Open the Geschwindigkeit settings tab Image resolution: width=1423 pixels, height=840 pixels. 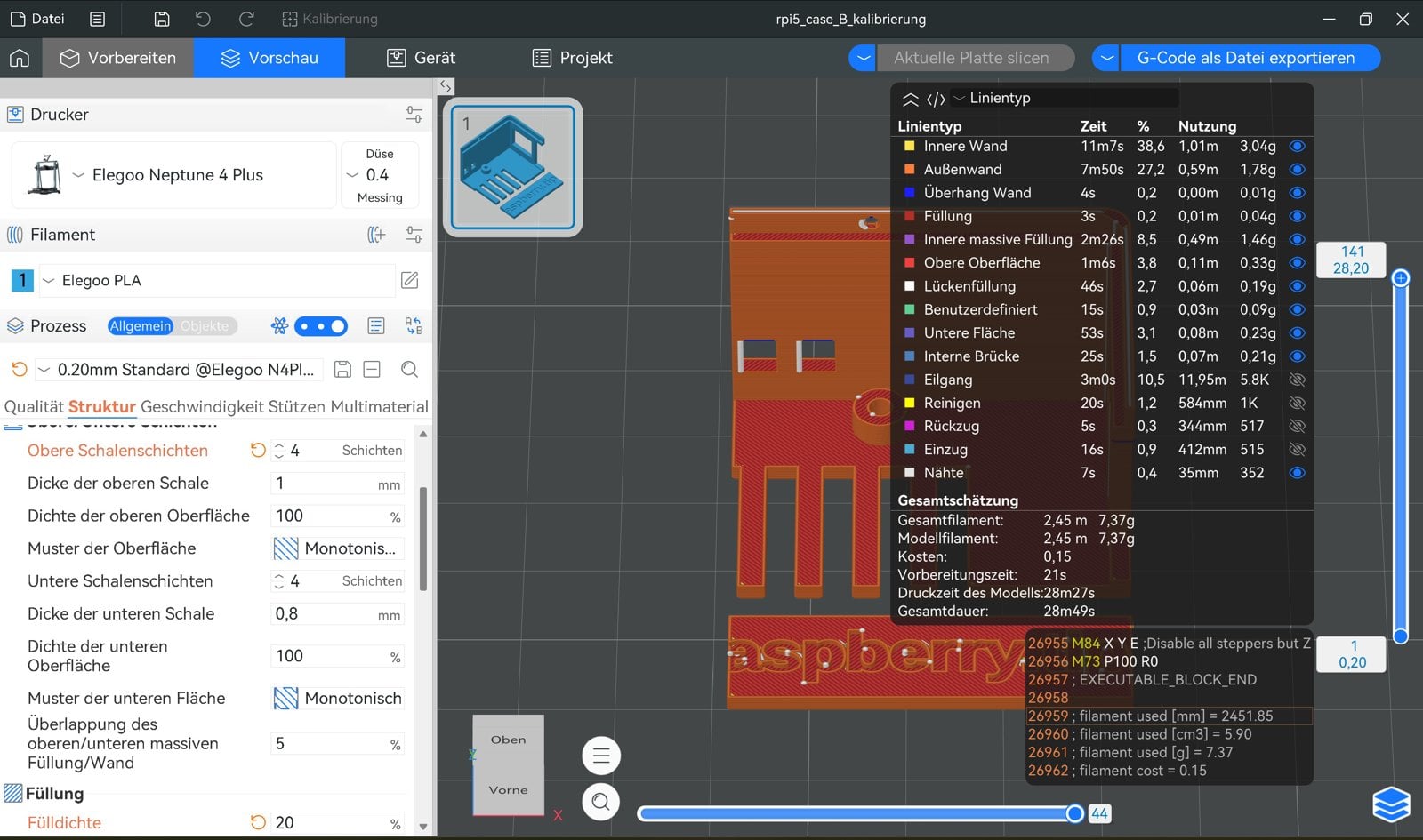pyautogui.click(x=202, y=406)
